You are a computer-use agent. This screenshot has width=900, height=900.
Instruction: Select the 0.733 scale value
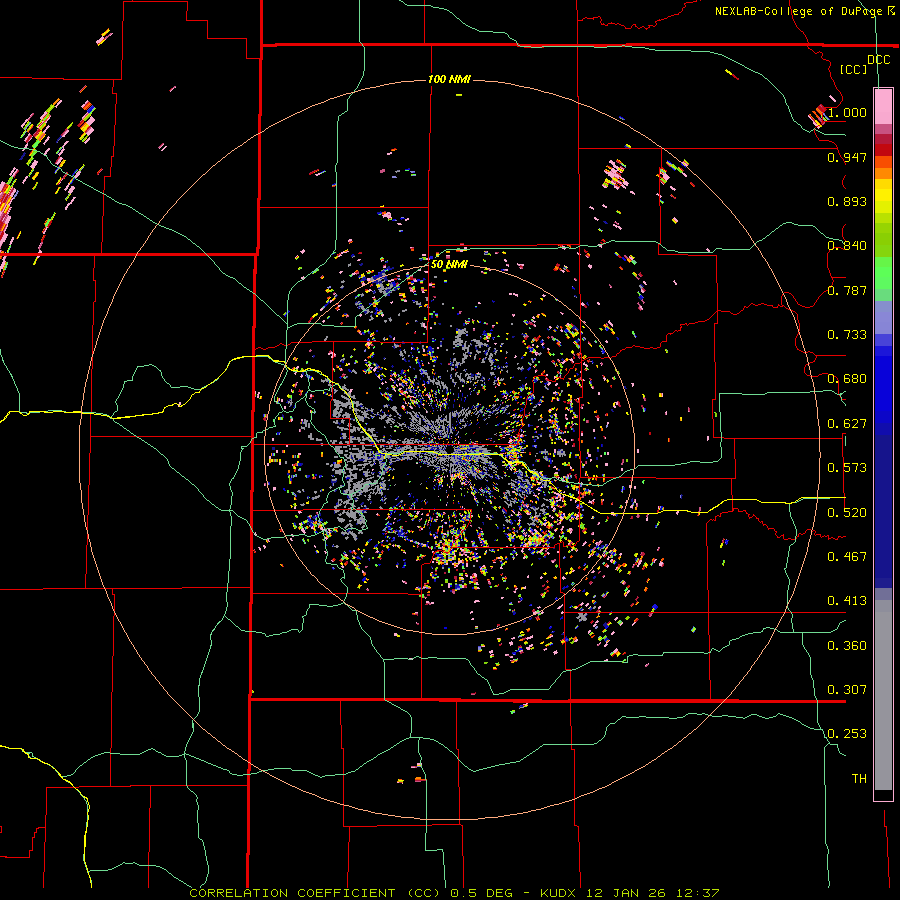click(847, 334)
